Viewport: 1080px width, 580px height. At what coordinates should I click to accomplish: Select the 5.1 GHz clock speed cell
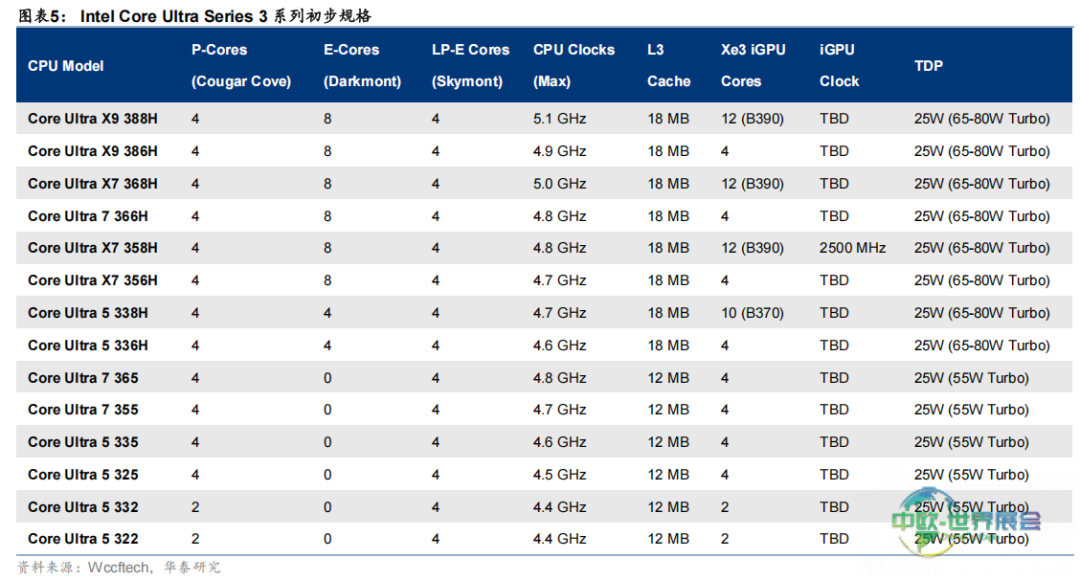pos(559,119)
